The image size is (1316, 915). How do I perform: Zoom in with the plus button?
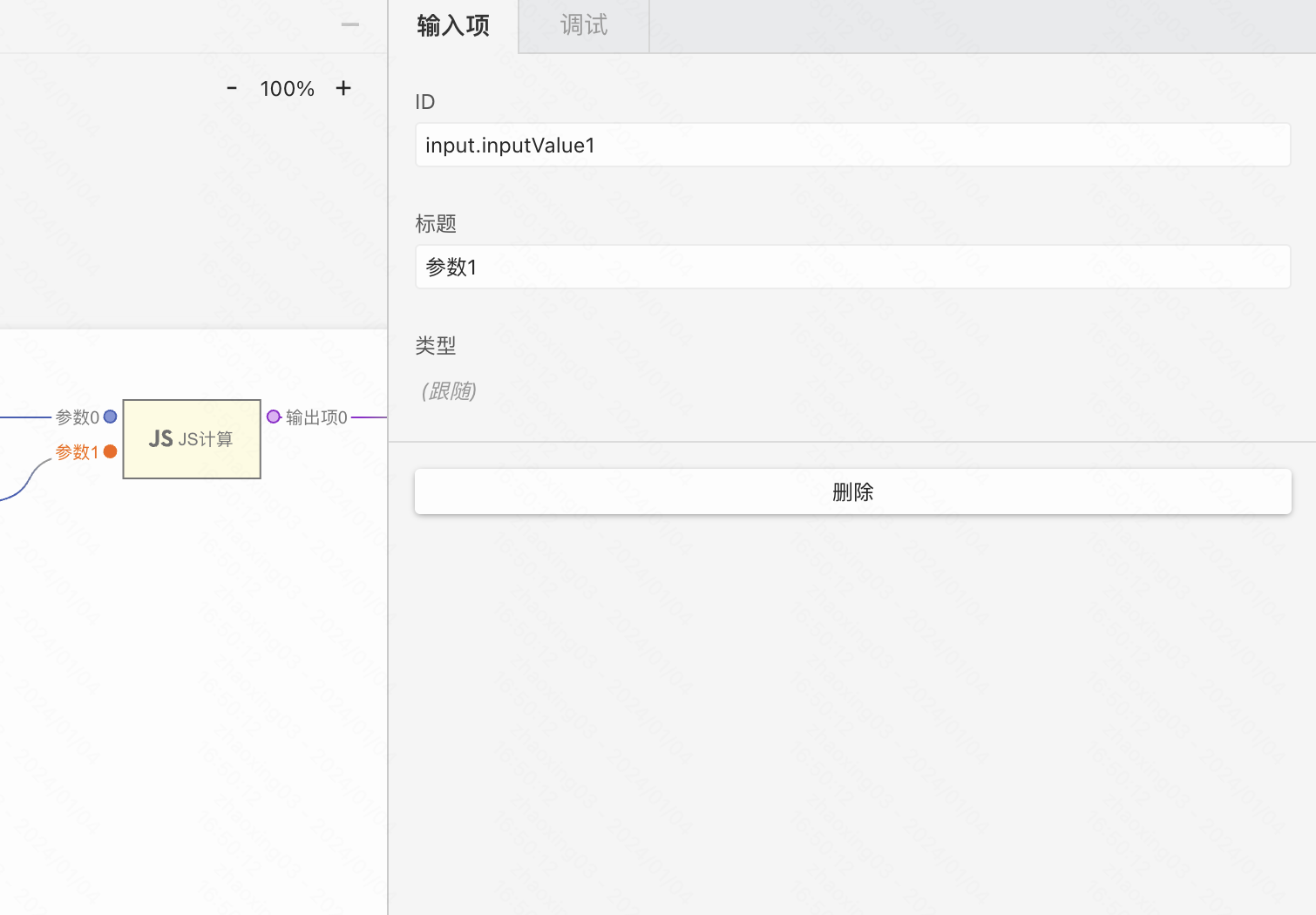coord(343,88)
